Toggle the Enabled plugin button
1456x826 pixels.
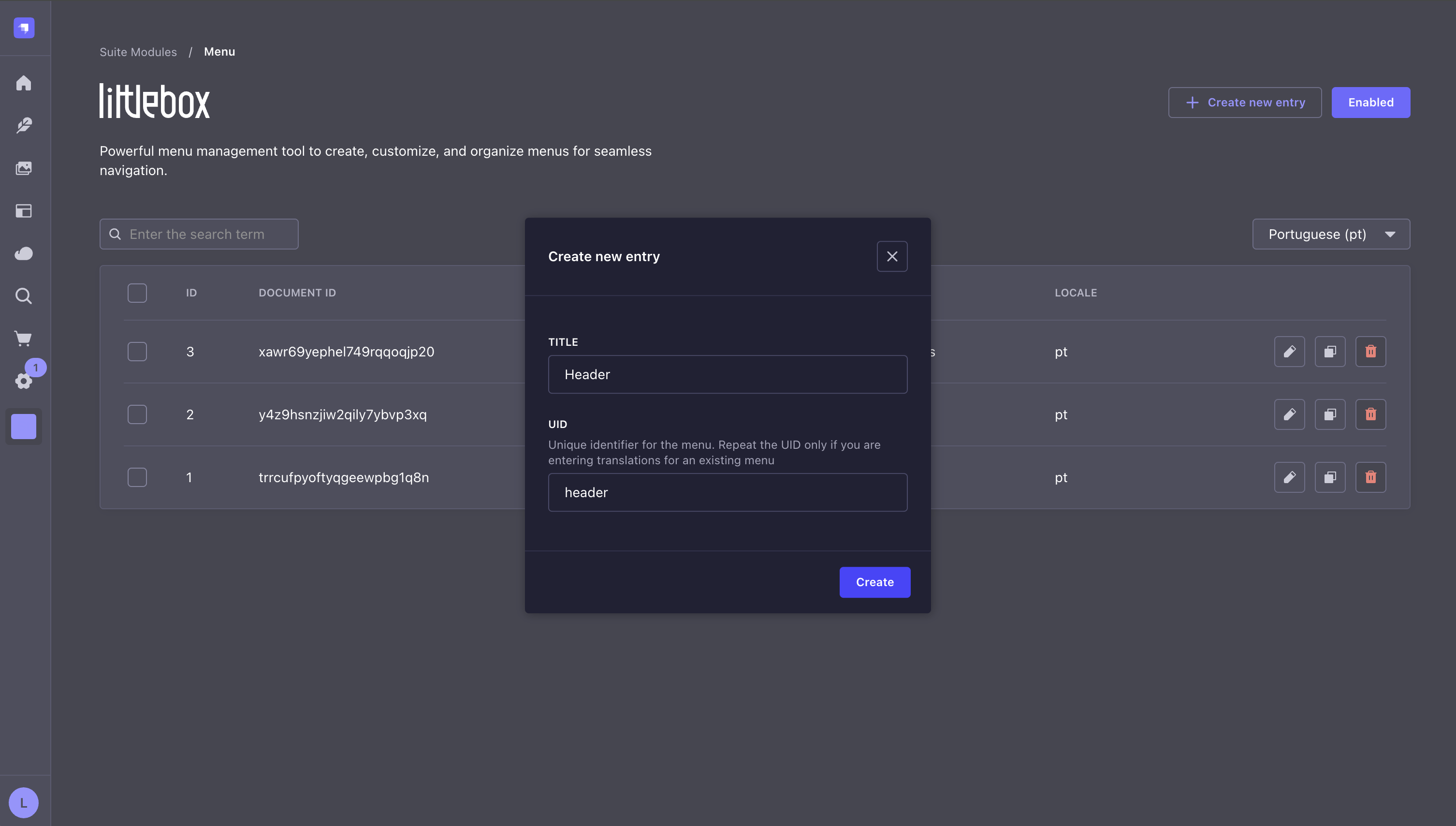(x=1370, y=103)
